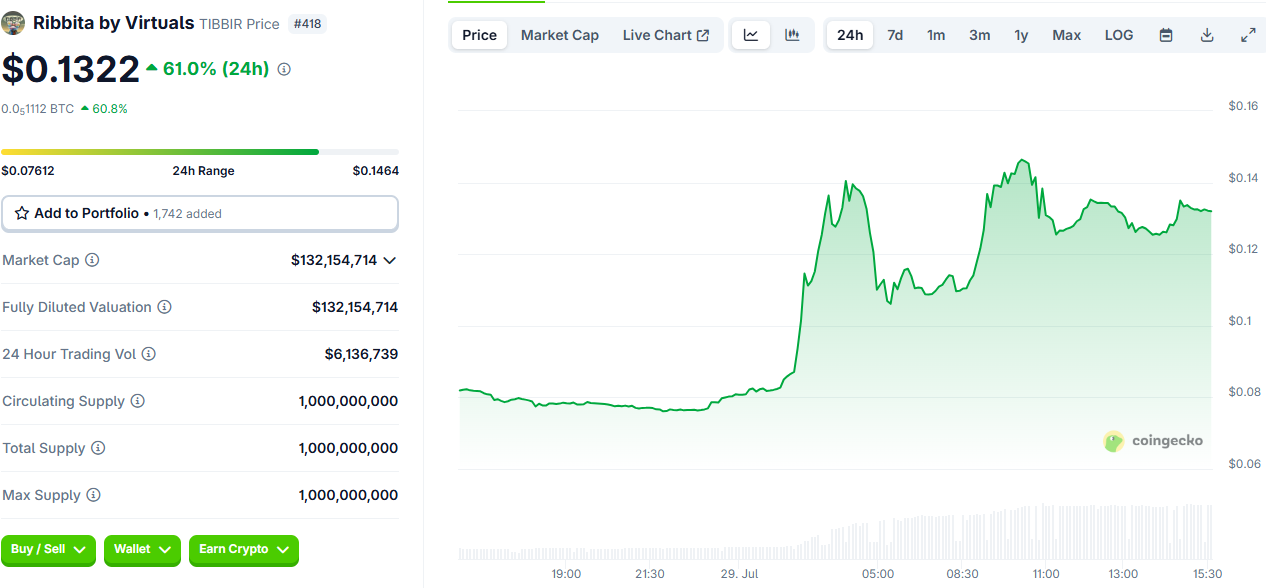
Task: Click the Fully Diluted Valuation amount
Action: (x=355, y=307)
